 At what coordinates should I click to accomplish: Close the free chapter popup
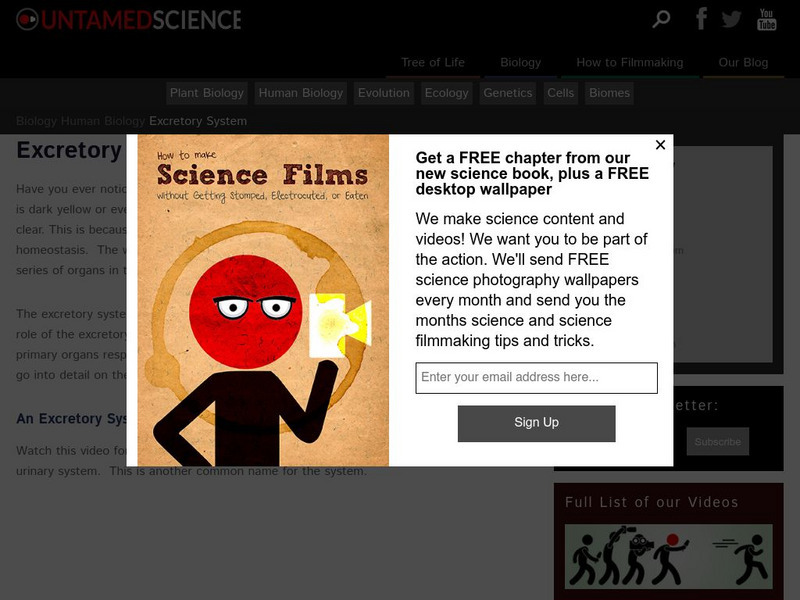click(x=660, y=145)
